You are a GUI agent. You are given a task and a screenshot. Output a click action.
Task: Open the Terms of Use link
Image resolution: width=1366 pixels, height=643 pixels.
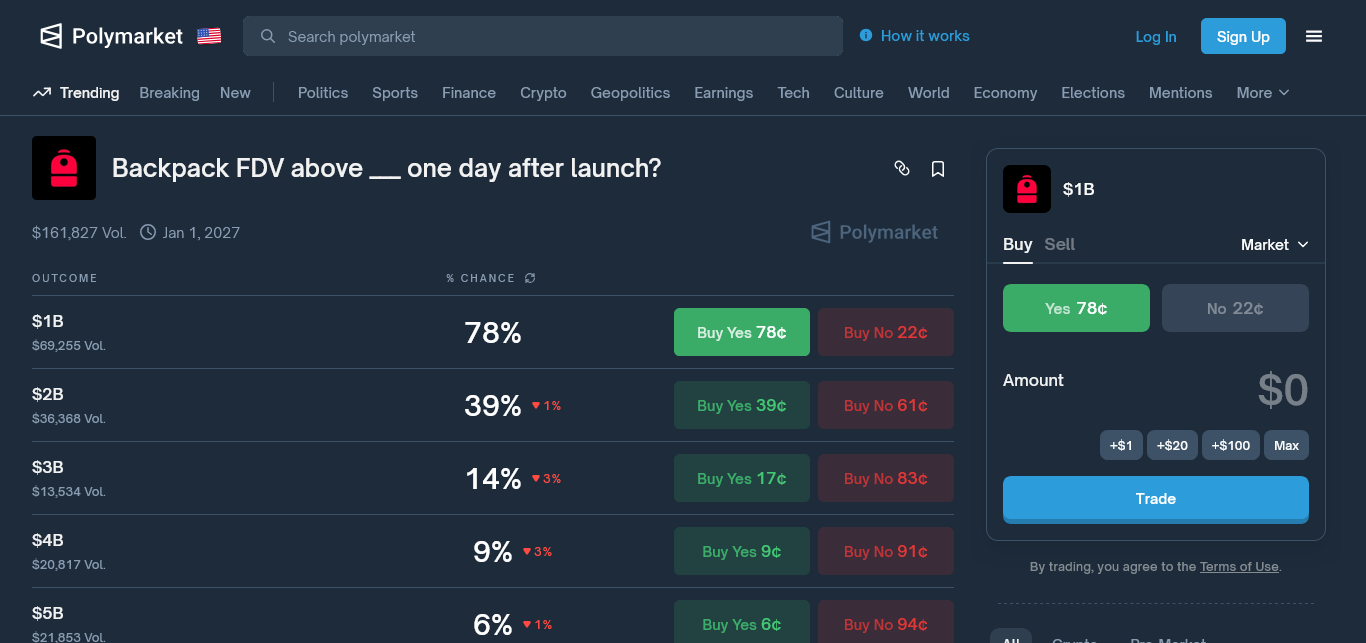tap(1239, 567)
